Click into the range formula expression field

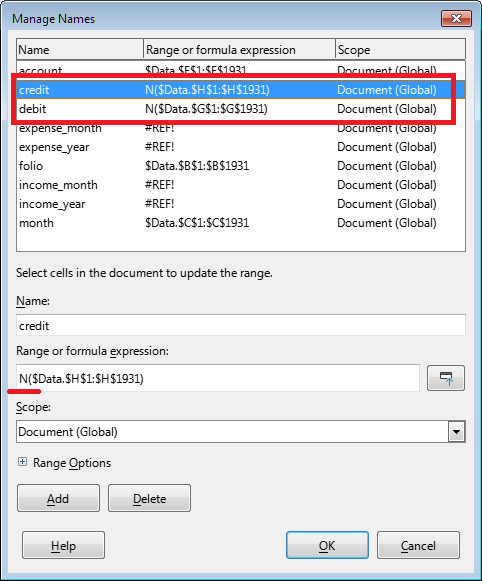click(x=218, y=378)
